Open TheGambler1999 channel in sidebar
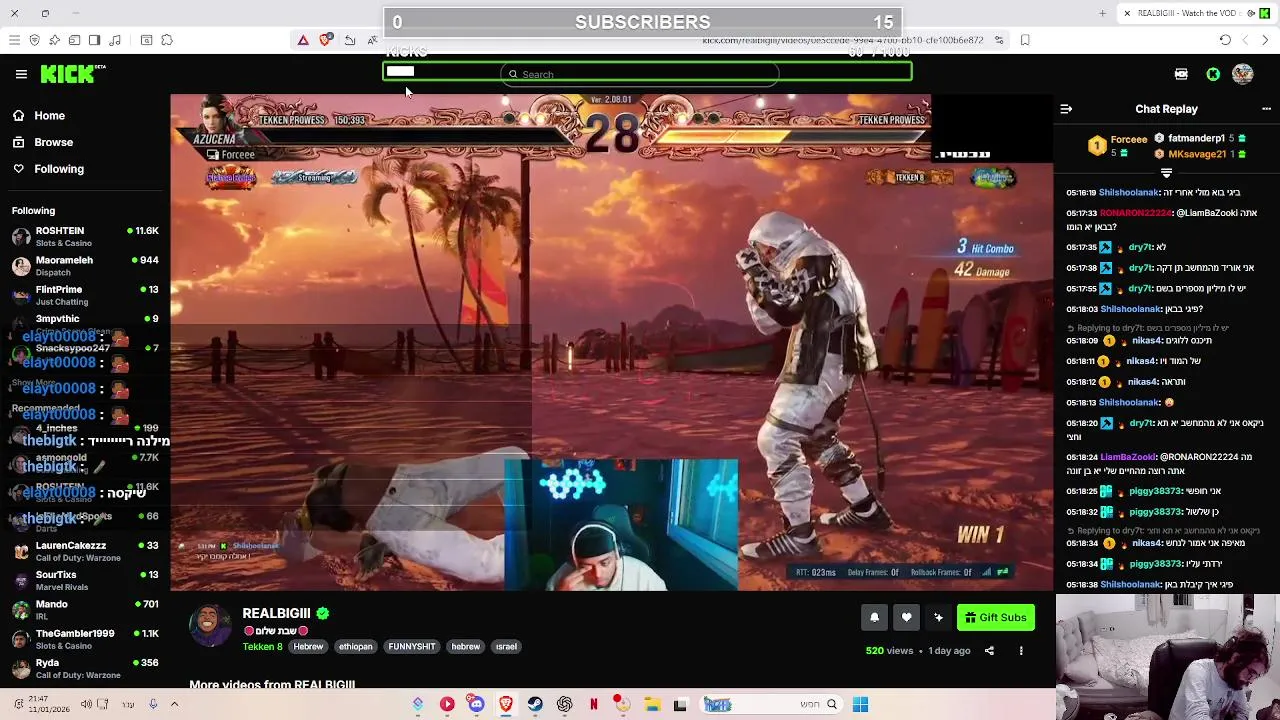This screenshot has width=1280, height=720. (85, 638)
